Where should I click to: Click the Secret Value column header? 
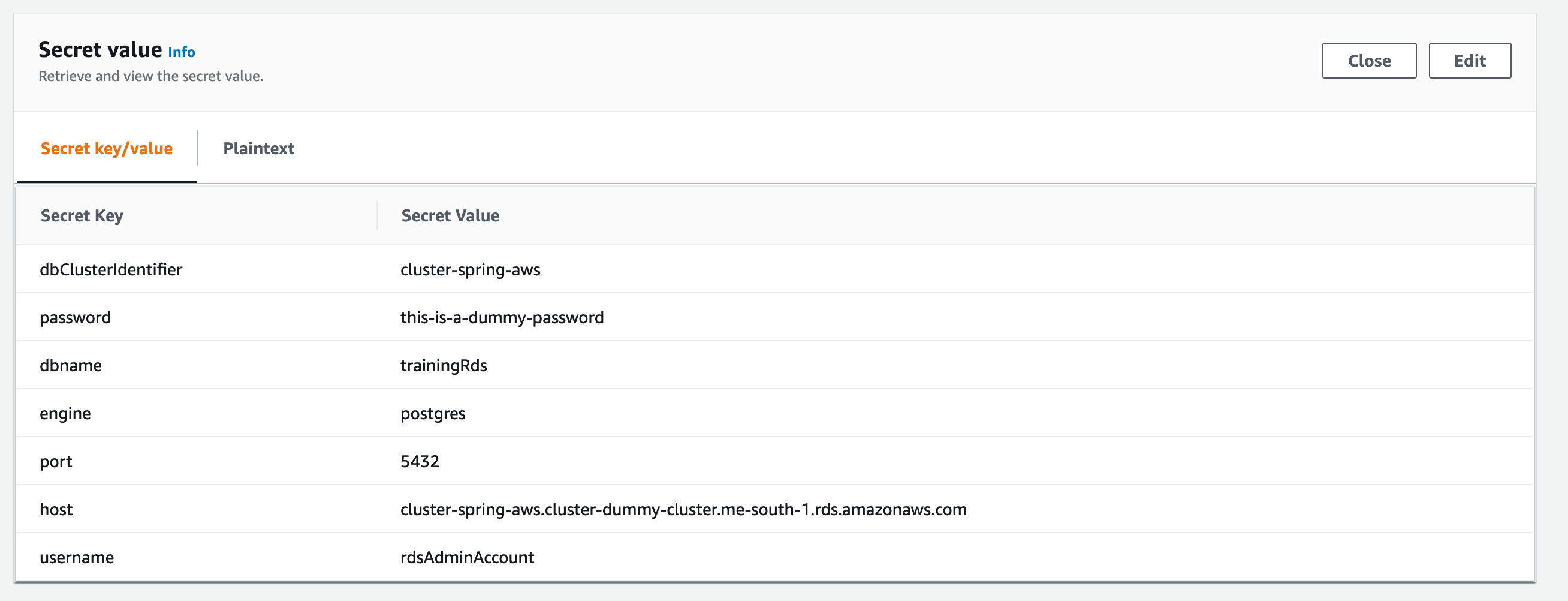click(x=450, y=215)
